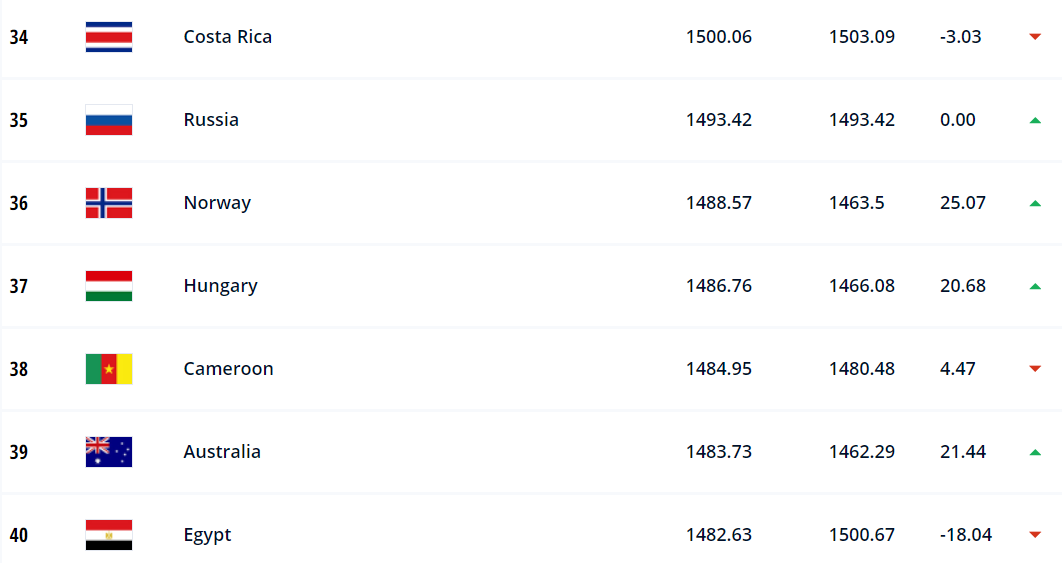The width and height of the screenshot is (1062, 563).
Task: Click the Costa Rica flag icon
Action: [x=108, y=37]
